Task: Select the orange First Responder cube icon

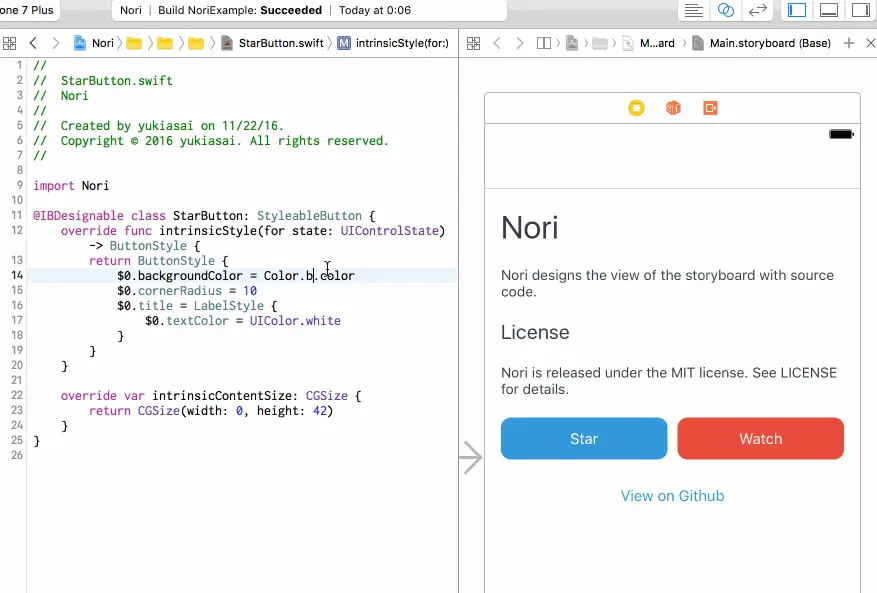Action: click(673, 108)
